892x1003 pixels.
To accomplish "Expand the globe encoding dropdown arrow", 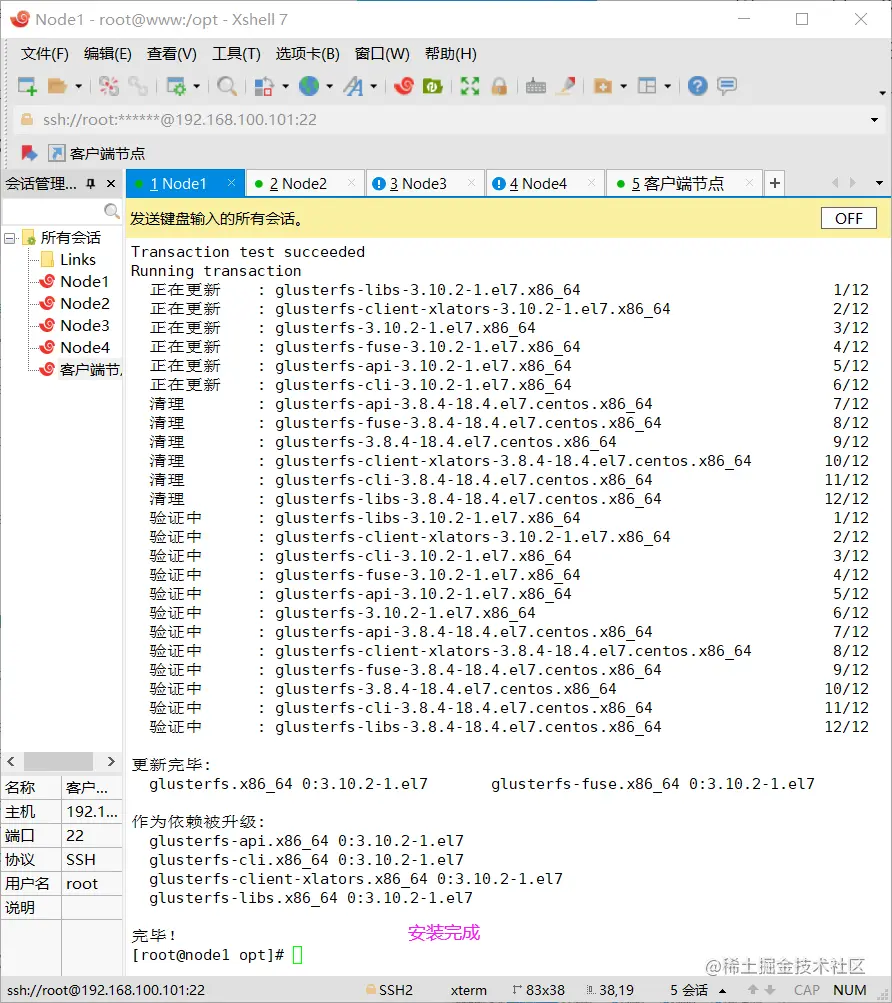I will coord(330,86).
